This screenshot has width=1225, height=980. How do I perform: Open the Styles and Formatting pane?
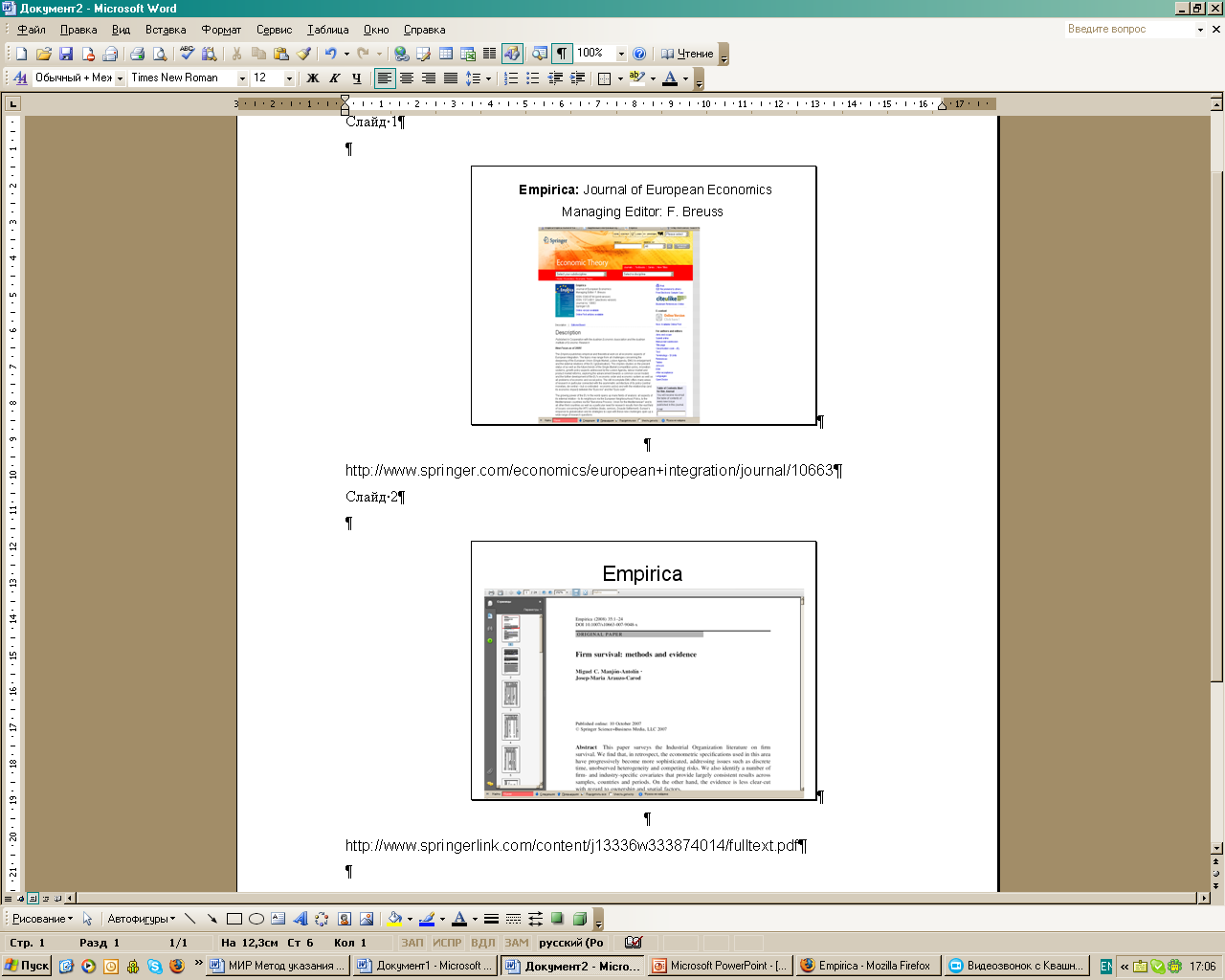click(21, 78)
